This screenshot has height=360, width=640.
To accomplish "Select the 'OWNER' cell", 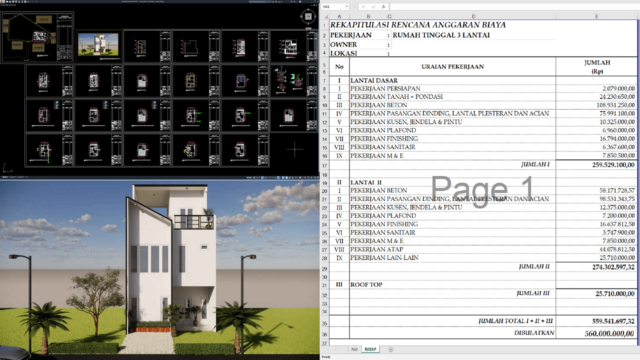I will (343, 44).
